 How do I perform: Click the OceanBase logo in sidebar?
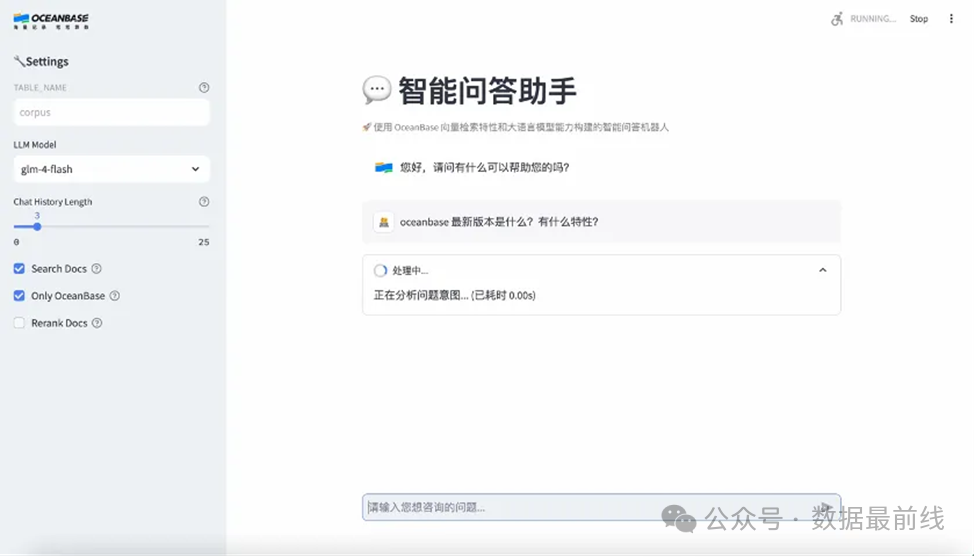[51, 21]
